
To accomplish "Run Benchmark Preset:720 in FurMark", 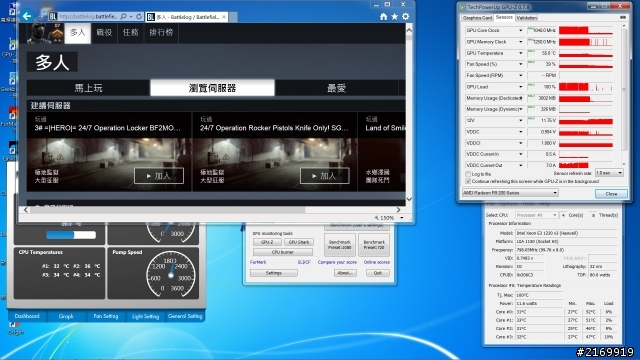I will coord(374,244).
